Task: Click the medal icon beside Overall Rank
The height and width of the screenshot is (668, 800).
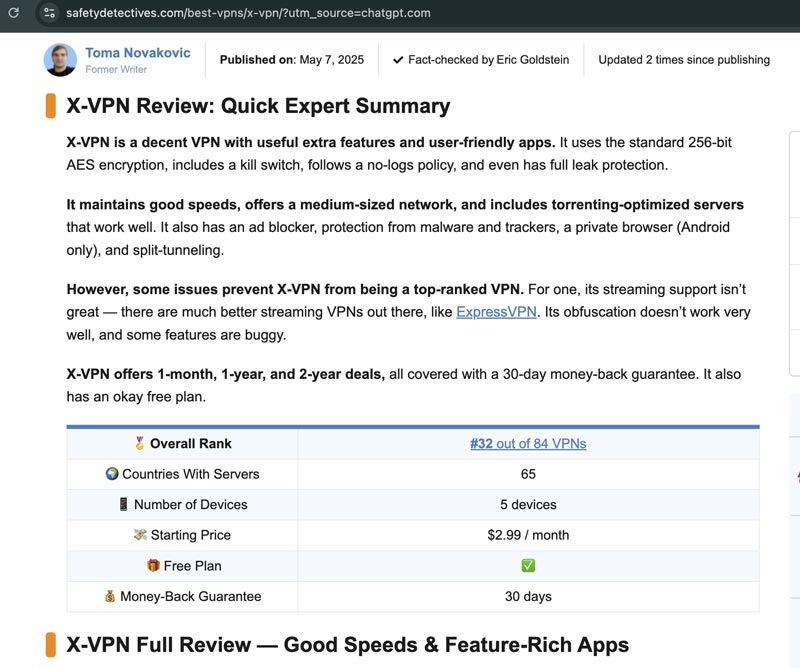Action: click(x=141, y=444)
